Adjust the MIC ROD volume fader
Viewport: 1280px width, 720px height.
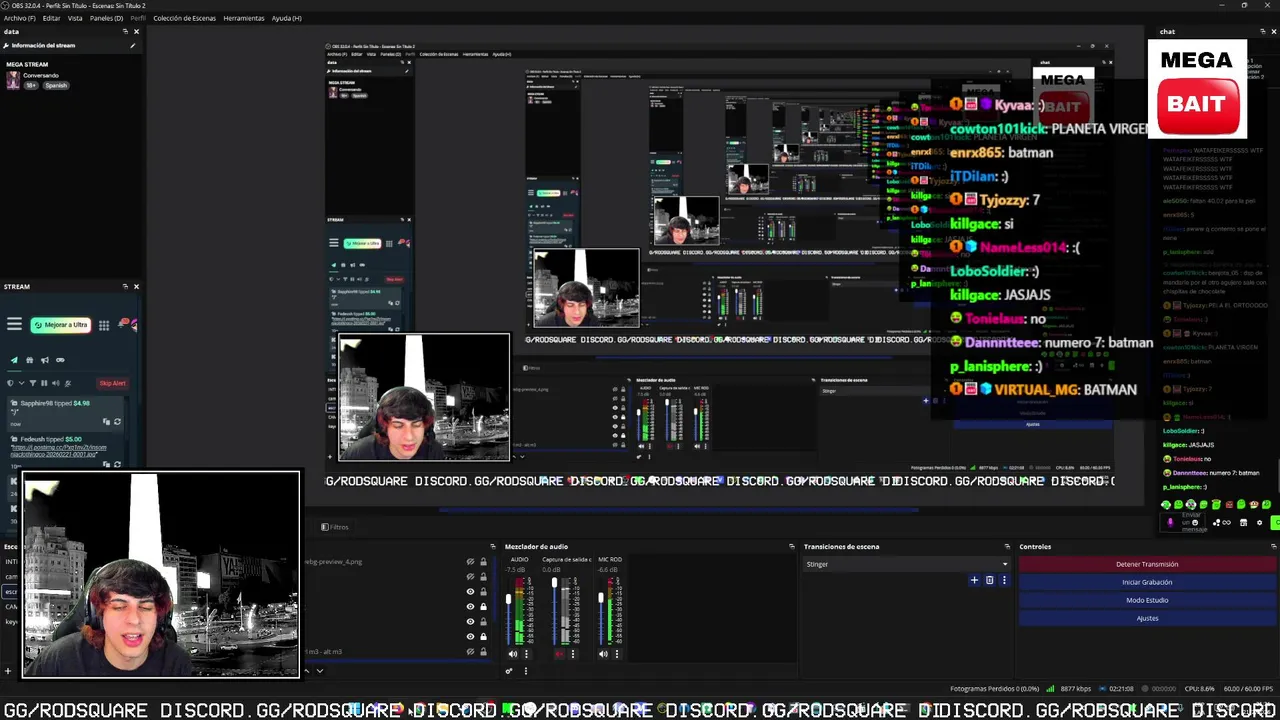point(601,597)
